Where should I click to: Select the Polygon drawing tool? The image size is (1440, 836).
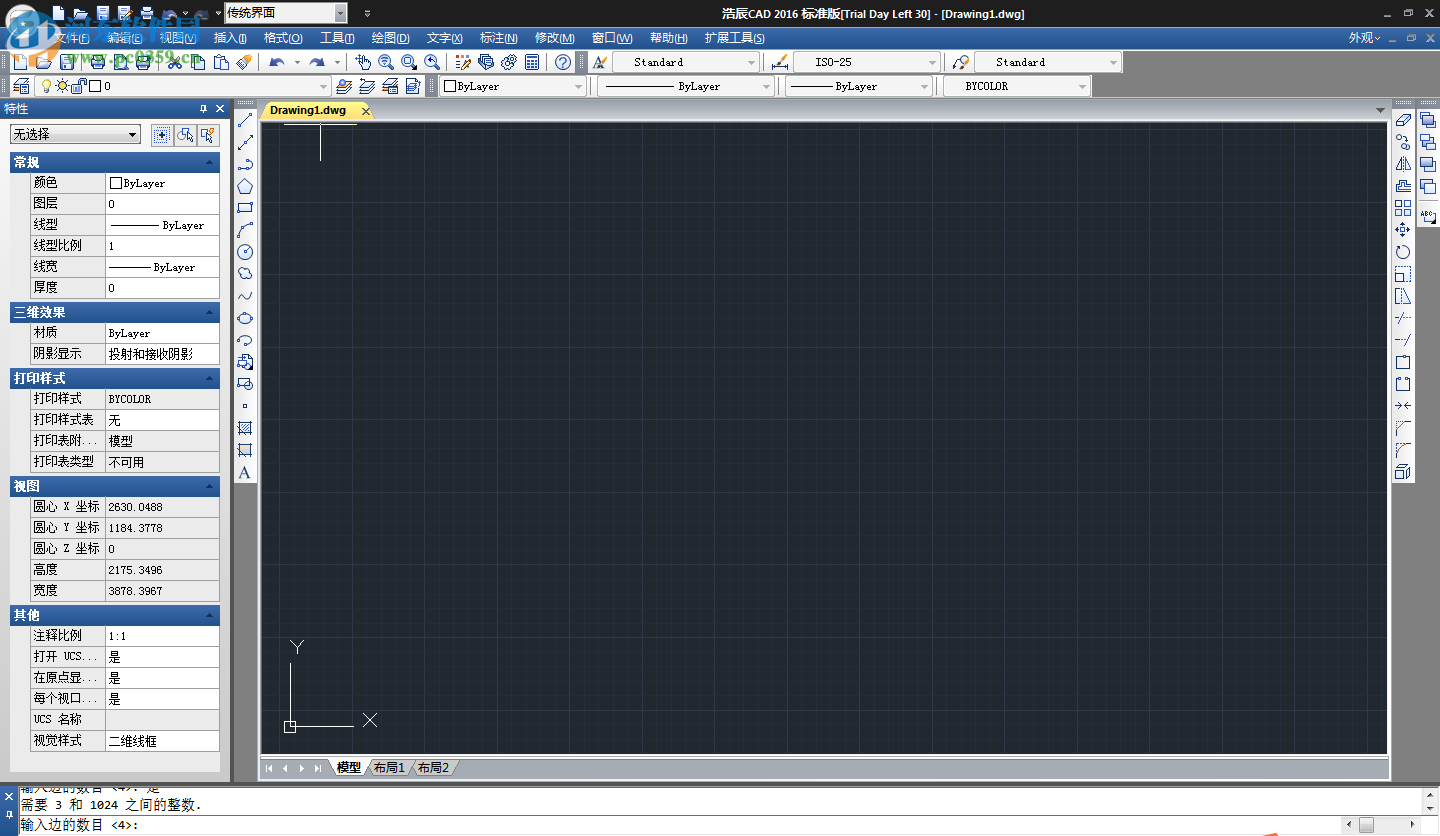[x=245, y=186]
